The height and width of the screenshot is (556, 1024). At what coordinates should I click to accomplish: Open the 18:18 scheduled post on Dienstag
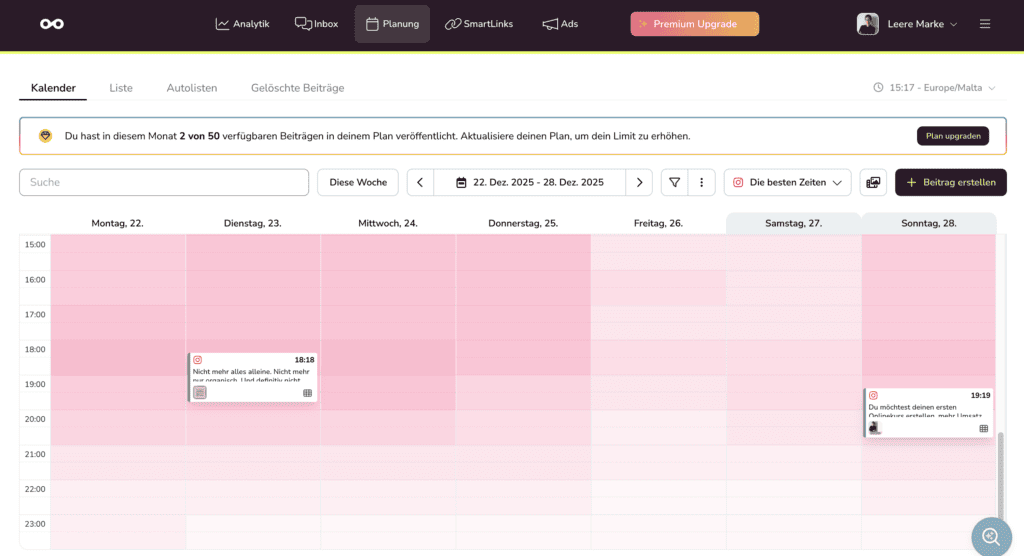[253, 377]
